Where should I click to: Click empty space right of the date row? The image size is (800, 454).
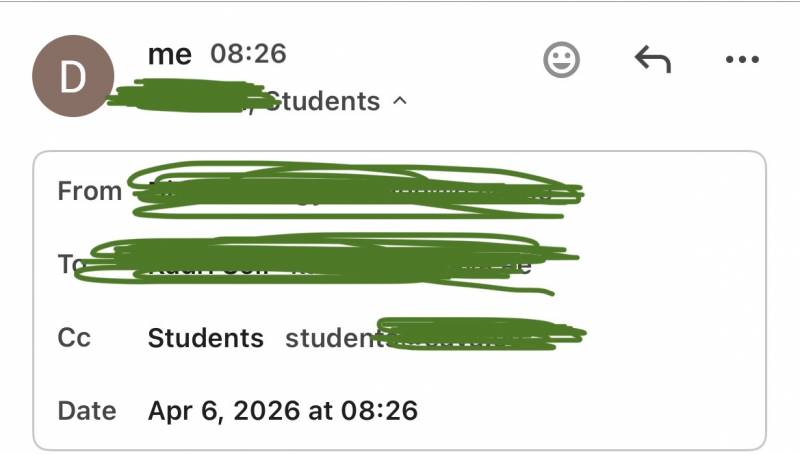[x=600, y=410]
